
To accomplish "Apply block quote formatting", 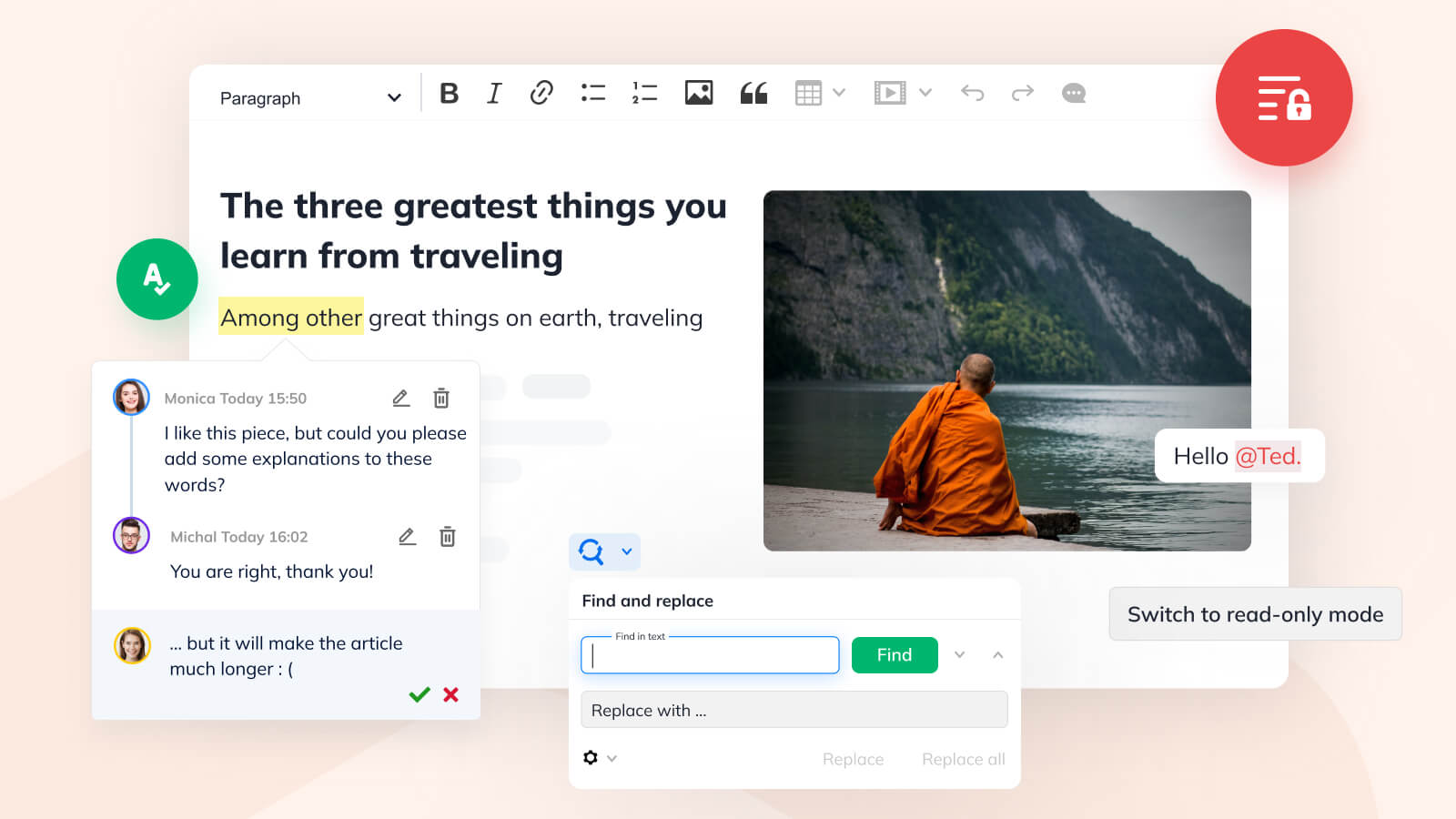I will tap(753, 93).
